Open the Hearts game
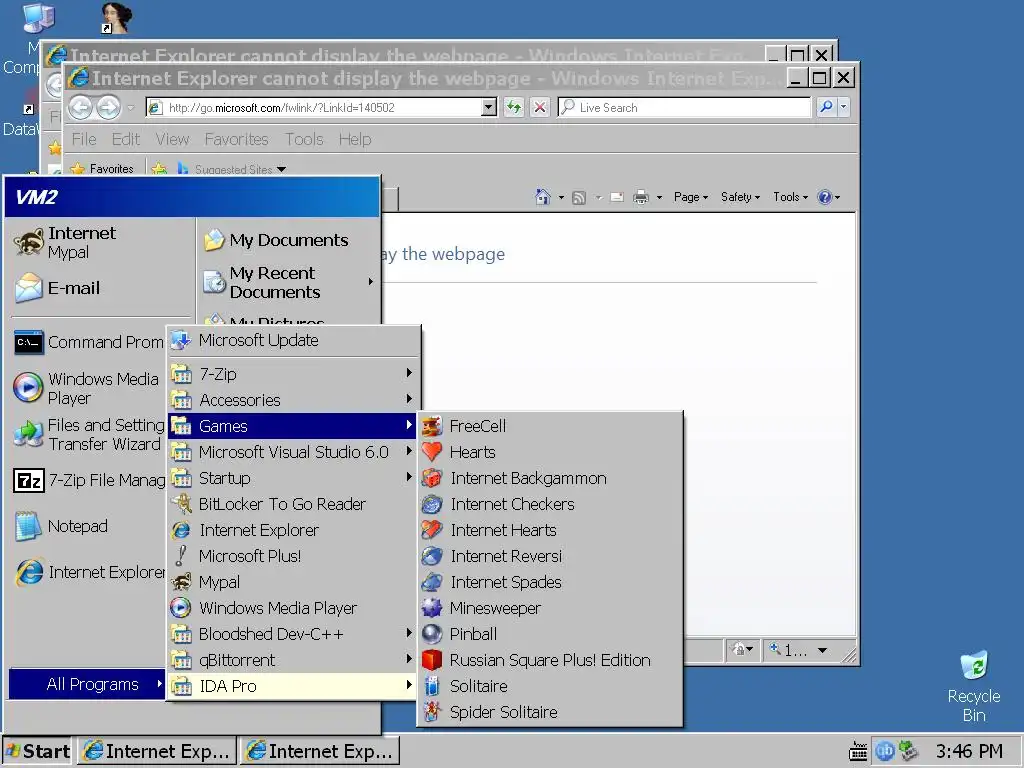Viewport: 1024px width, 768px height. point(550,452)
